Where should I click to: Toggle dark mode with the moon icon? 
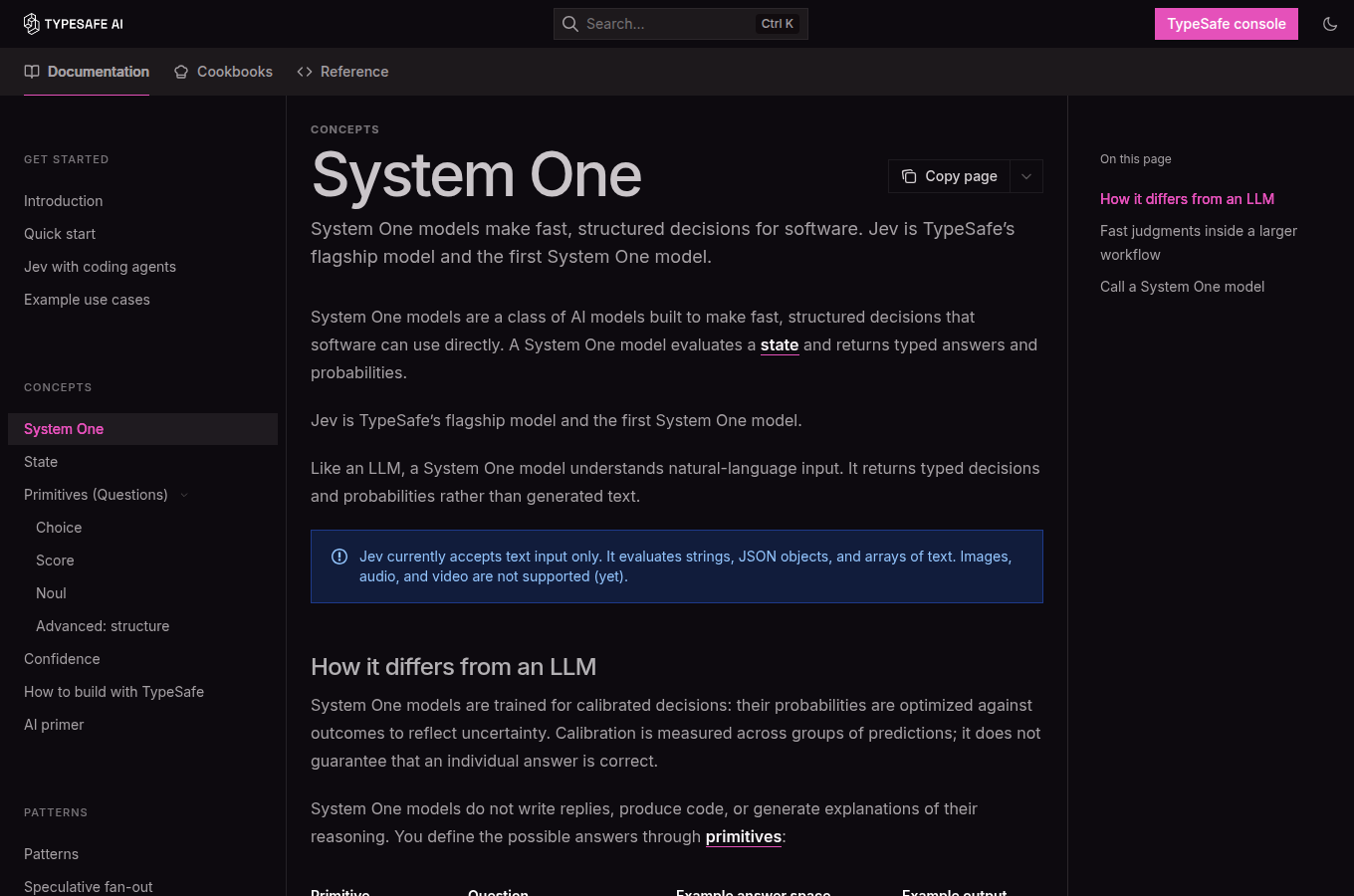pos(1330,24)
